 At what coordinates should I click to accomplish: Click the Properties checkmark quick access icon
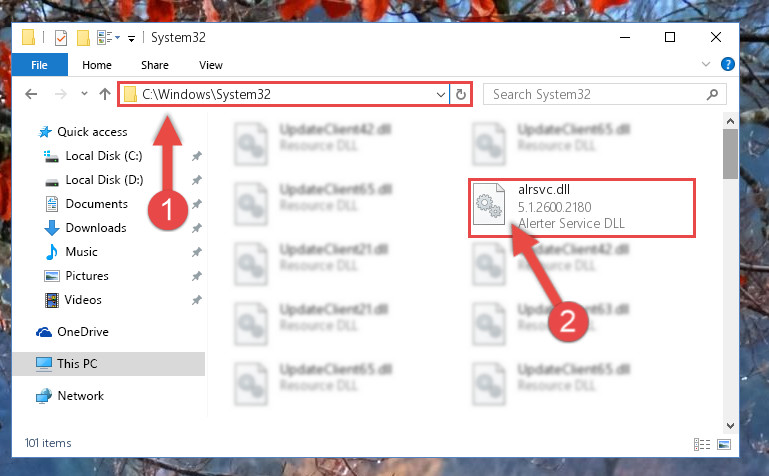pos(61,38)
